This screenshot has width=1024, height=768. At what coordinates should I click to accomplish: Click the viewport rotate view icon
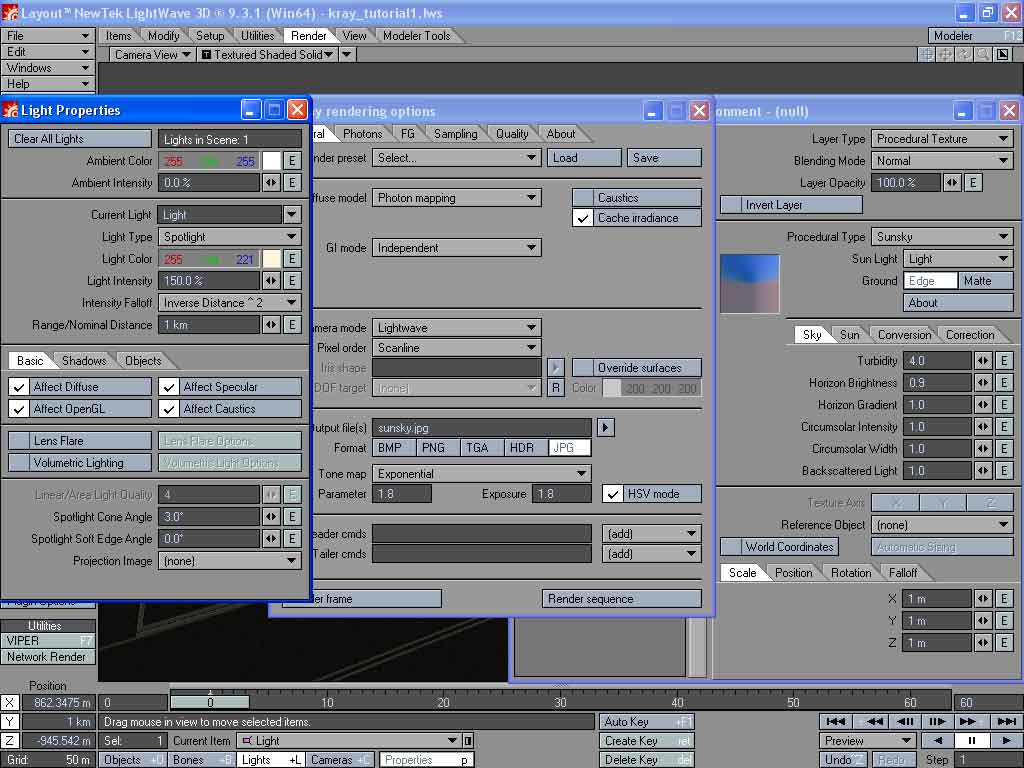[x=965, y=55]
